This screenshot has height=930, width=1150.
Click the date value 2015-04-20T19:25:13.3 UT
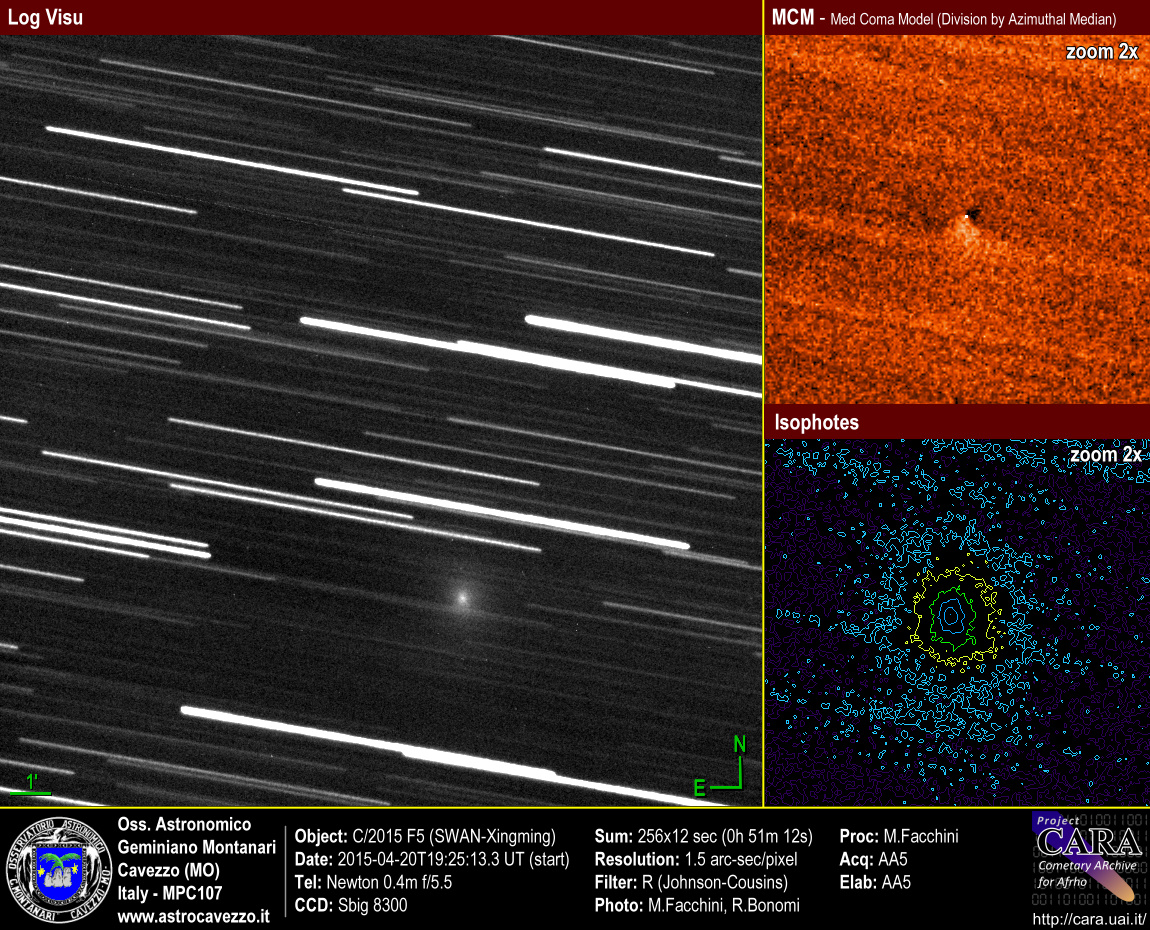[453, 859]
